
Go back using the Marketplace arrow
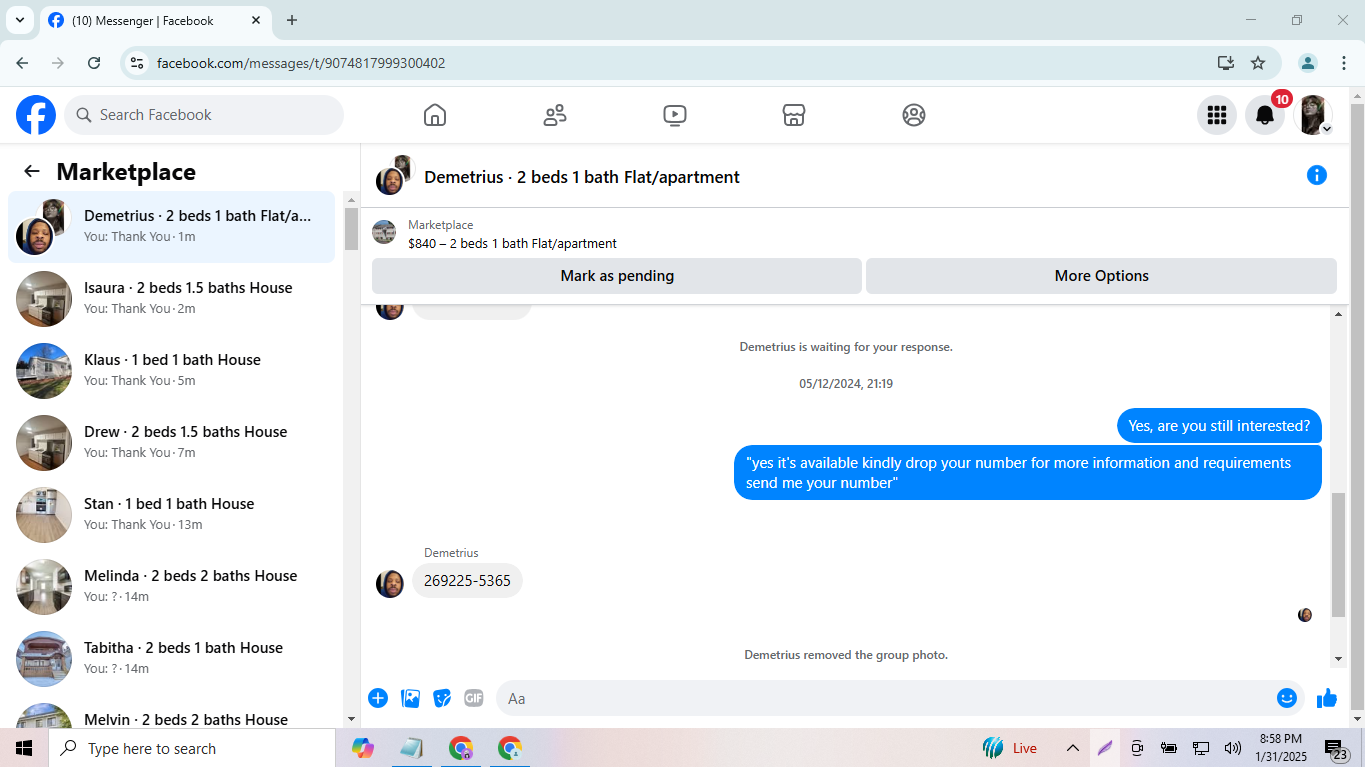tap(32, 171)
